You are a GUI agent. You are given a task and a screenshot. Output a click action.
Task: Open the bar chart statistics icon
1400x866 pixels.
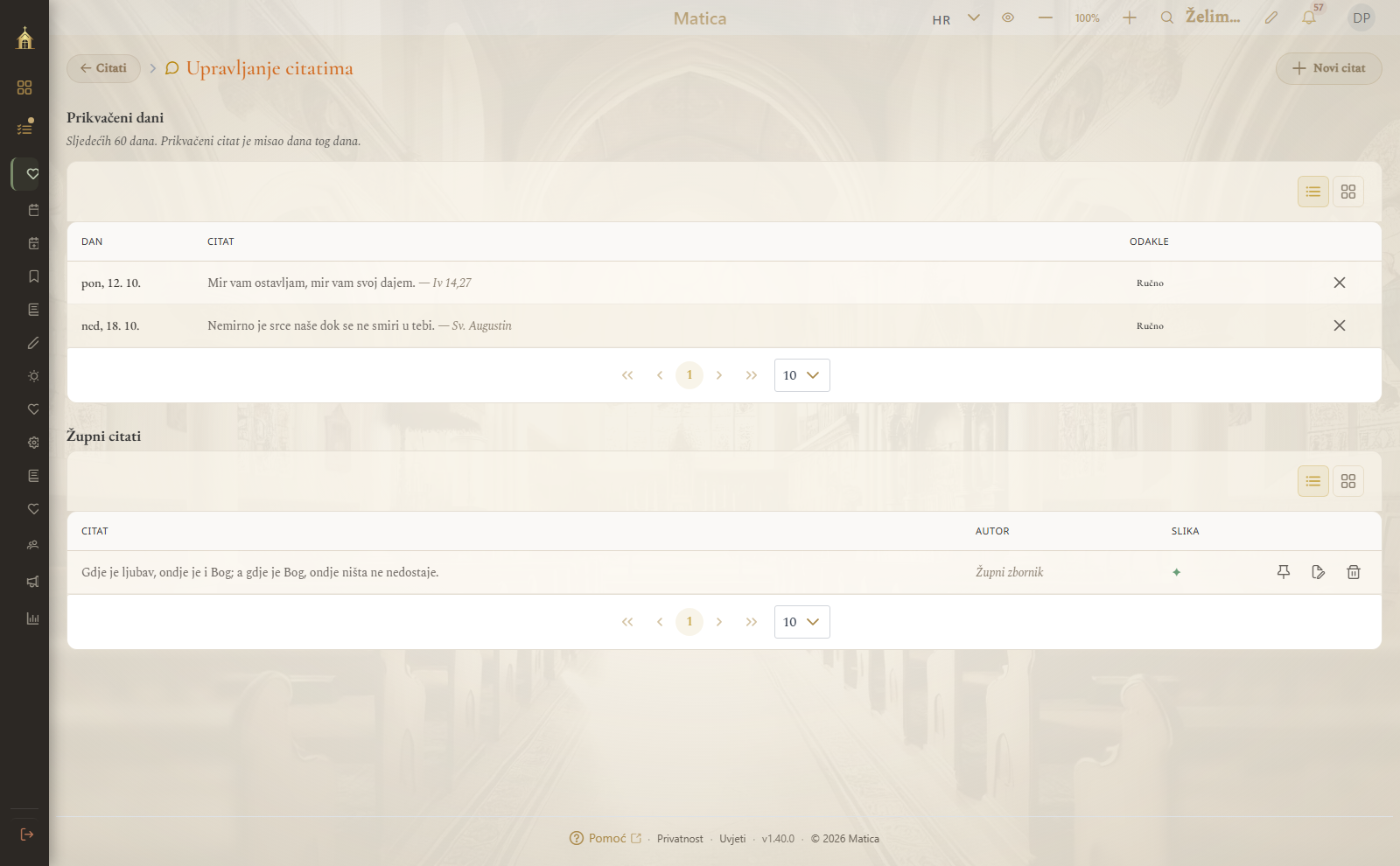coord(33,618)
